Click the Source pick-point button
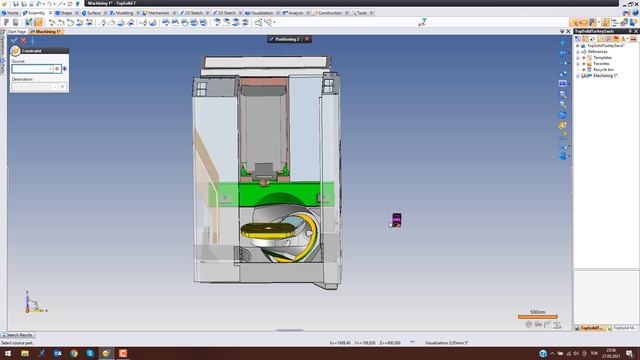The width and height of the screenshot is (640, 360). click(x=57, y=69)
